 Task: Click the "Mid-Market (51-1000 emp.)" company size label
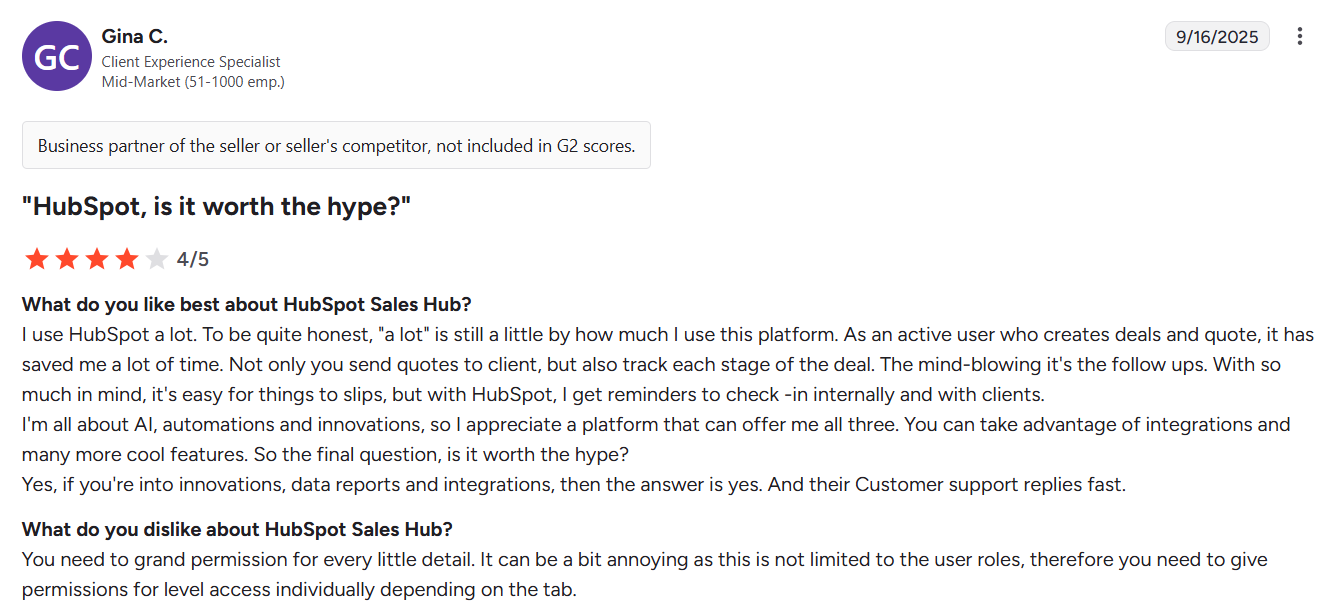point(193,82)
